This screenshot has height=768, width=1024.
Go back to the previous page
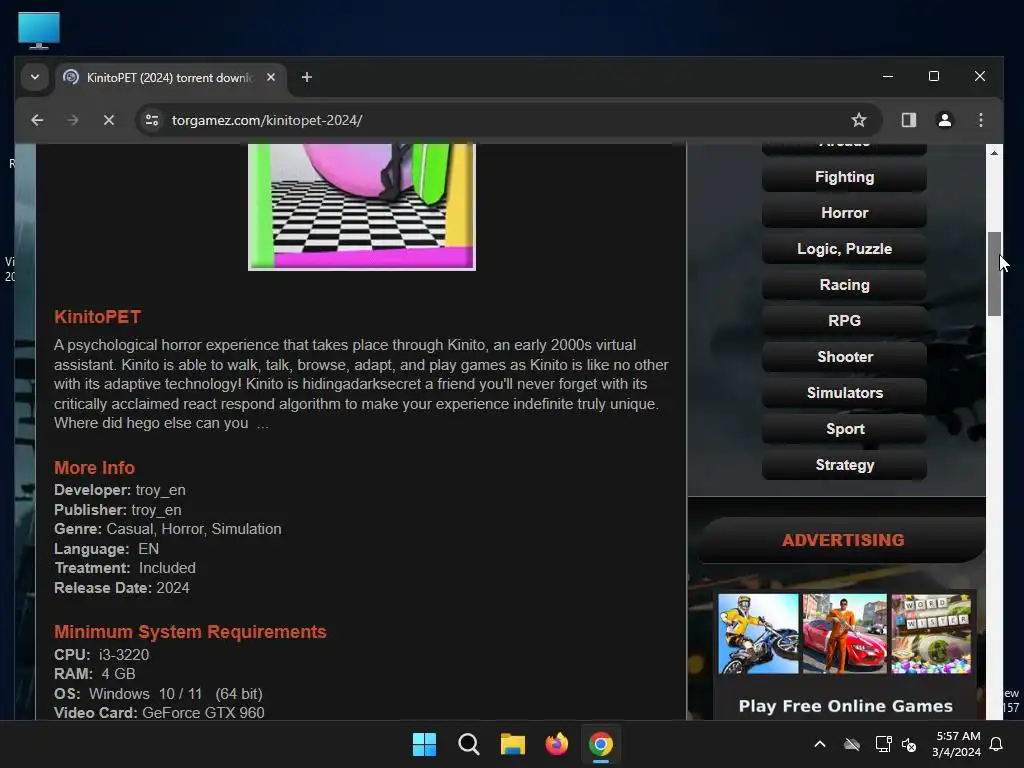click(37, 120)
